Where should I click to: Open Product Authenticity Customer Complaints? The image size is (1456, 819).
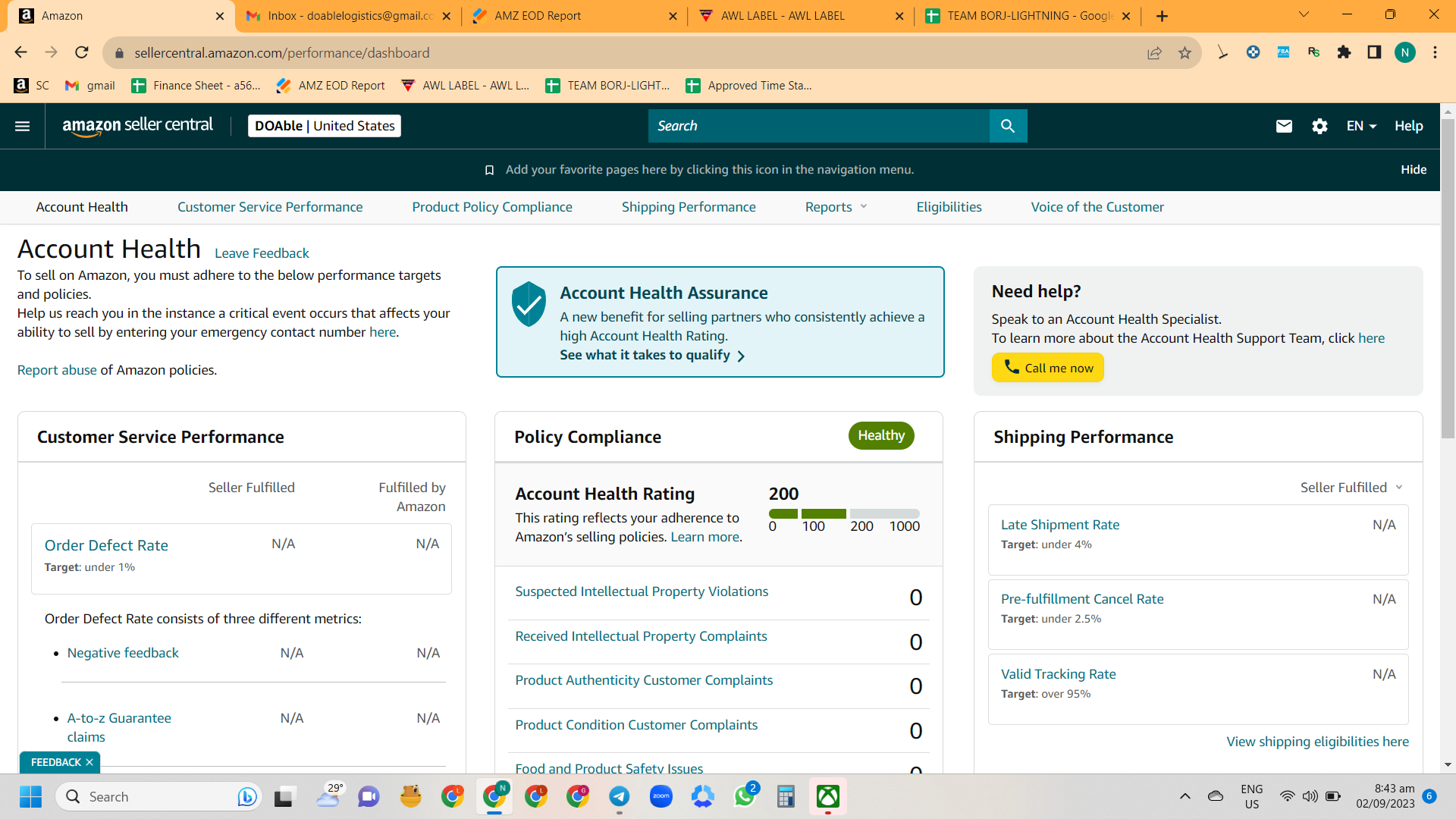pyautogui.click(x=644, y=680)
